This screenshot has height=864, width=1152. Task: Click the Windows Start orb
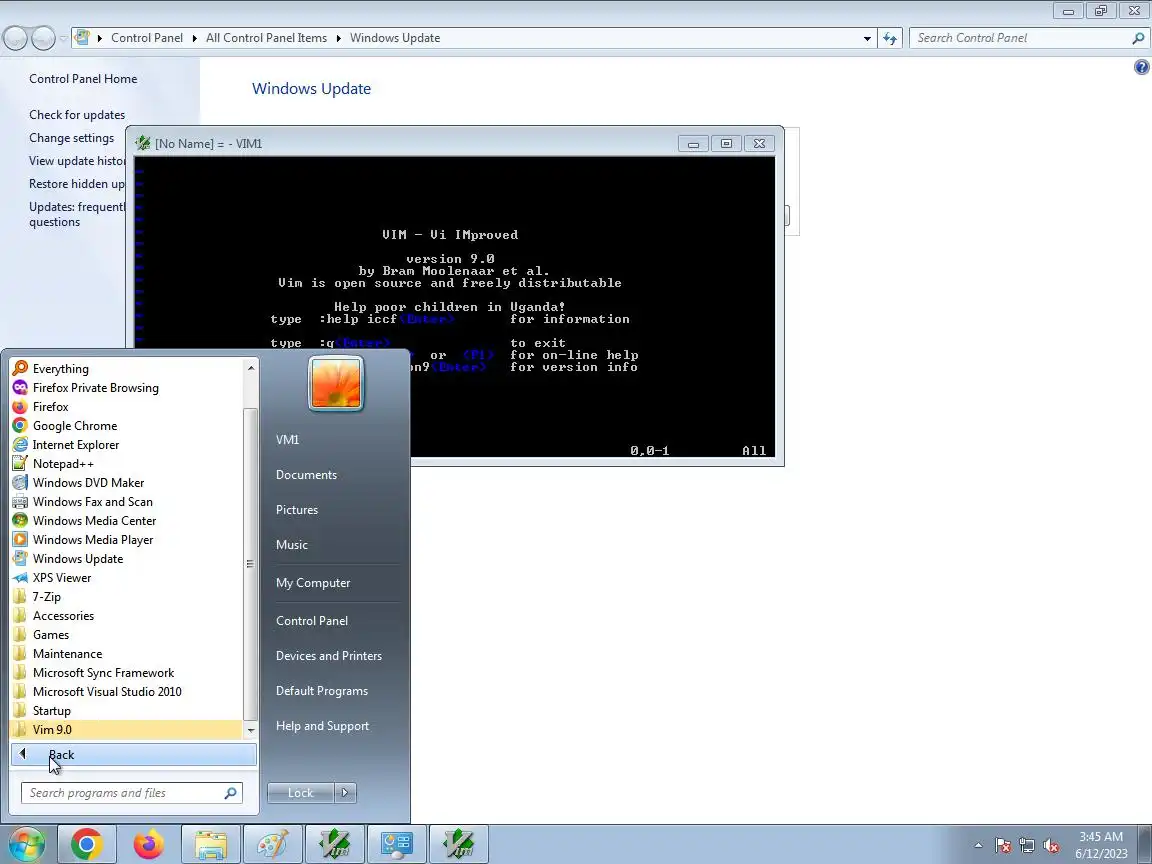[x=26, y=844]
